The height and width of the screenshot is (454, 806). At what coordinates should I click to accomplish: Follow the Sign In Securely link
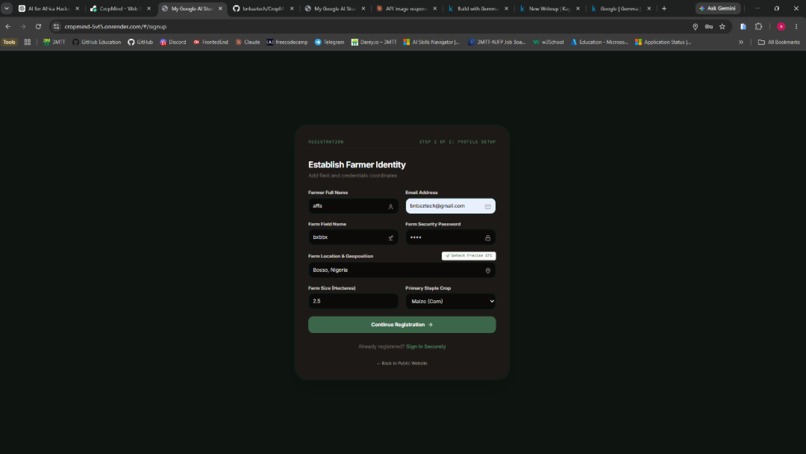(426, 347)
